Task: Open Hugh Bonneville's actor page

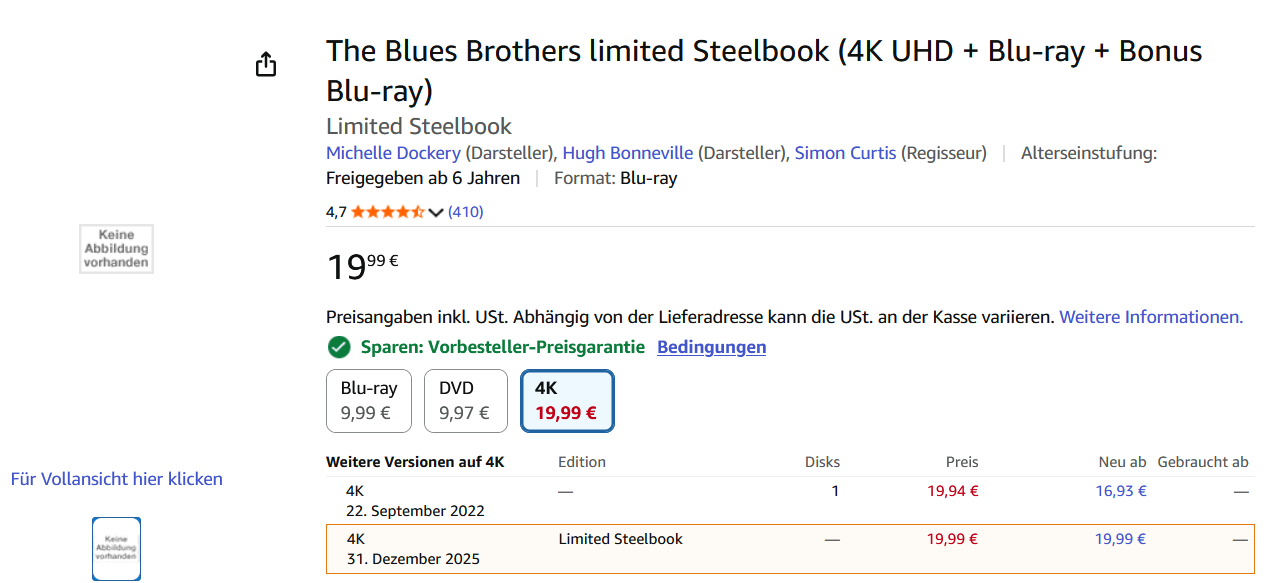Action: pyautogui.click(x=627, y=153)
